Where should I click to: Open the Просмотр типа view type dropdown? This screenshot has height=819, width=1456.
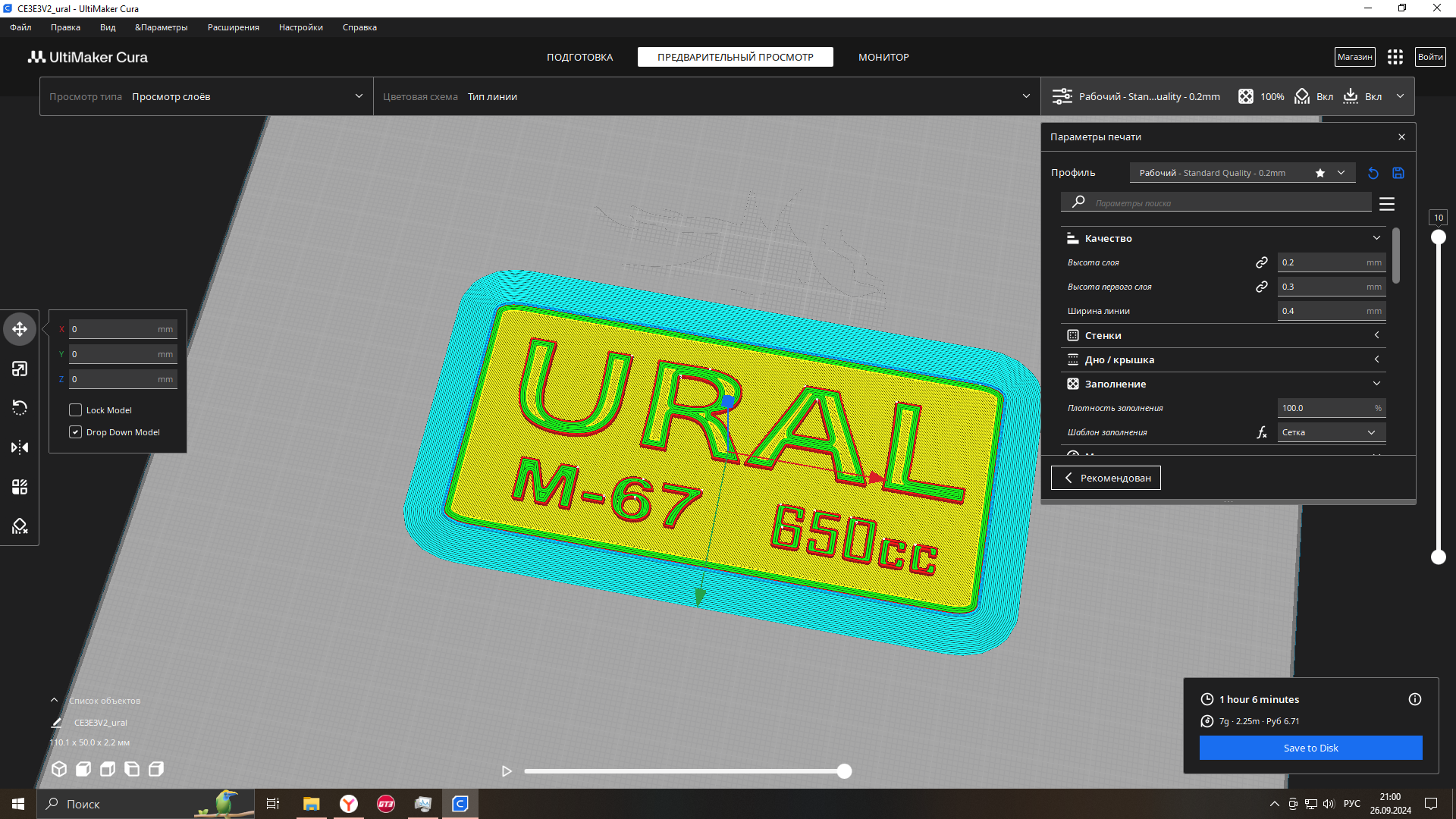[x=206, y=96]
